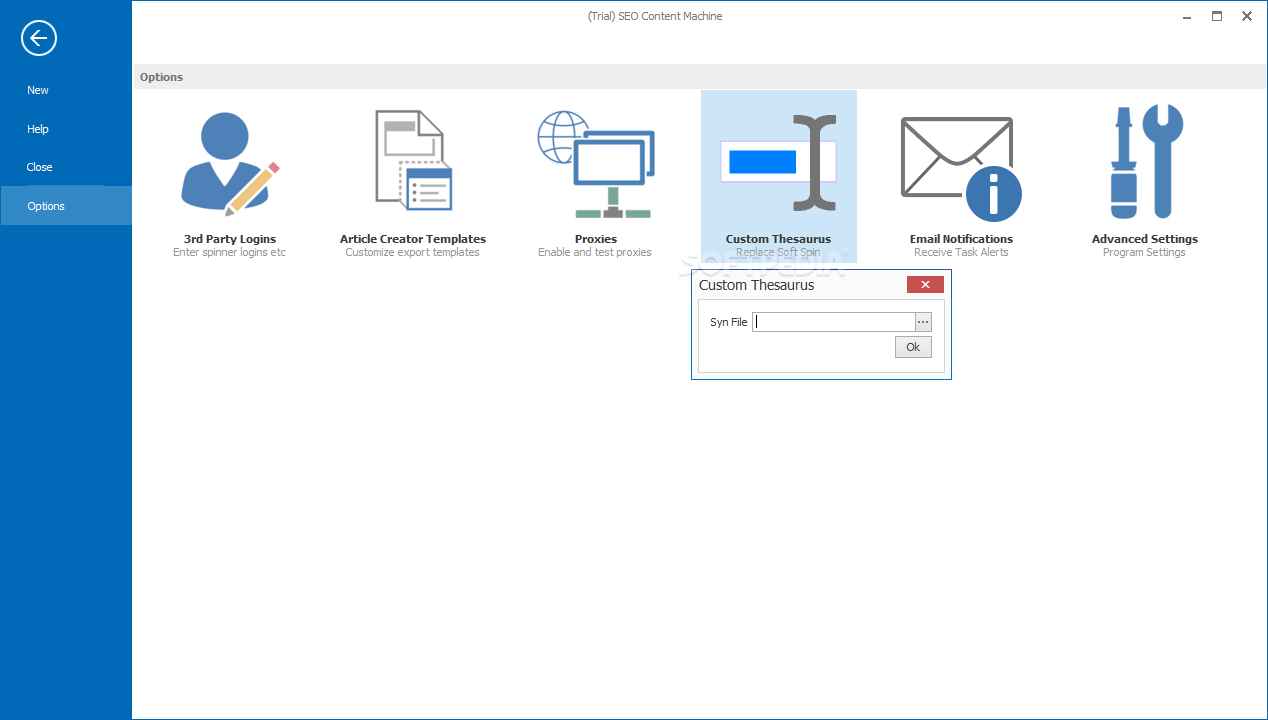This screenshot has height=720, width=1268.
Task: Open the Proxies network icon
Action: [596, 164]
